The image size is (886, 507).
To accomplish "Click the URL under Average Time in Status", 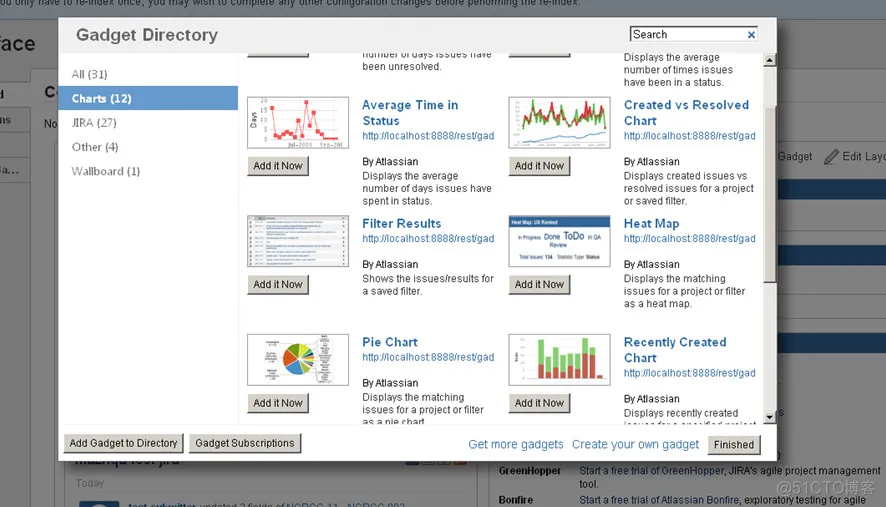I will pyautogui.click(x=428, y=136).
